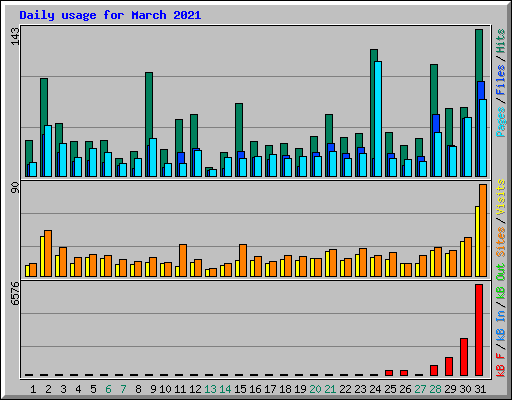Click the chart title "Daily usage for March 2021"
The width and height of the screenshot is (512, 400).
(x=110, y=15)
